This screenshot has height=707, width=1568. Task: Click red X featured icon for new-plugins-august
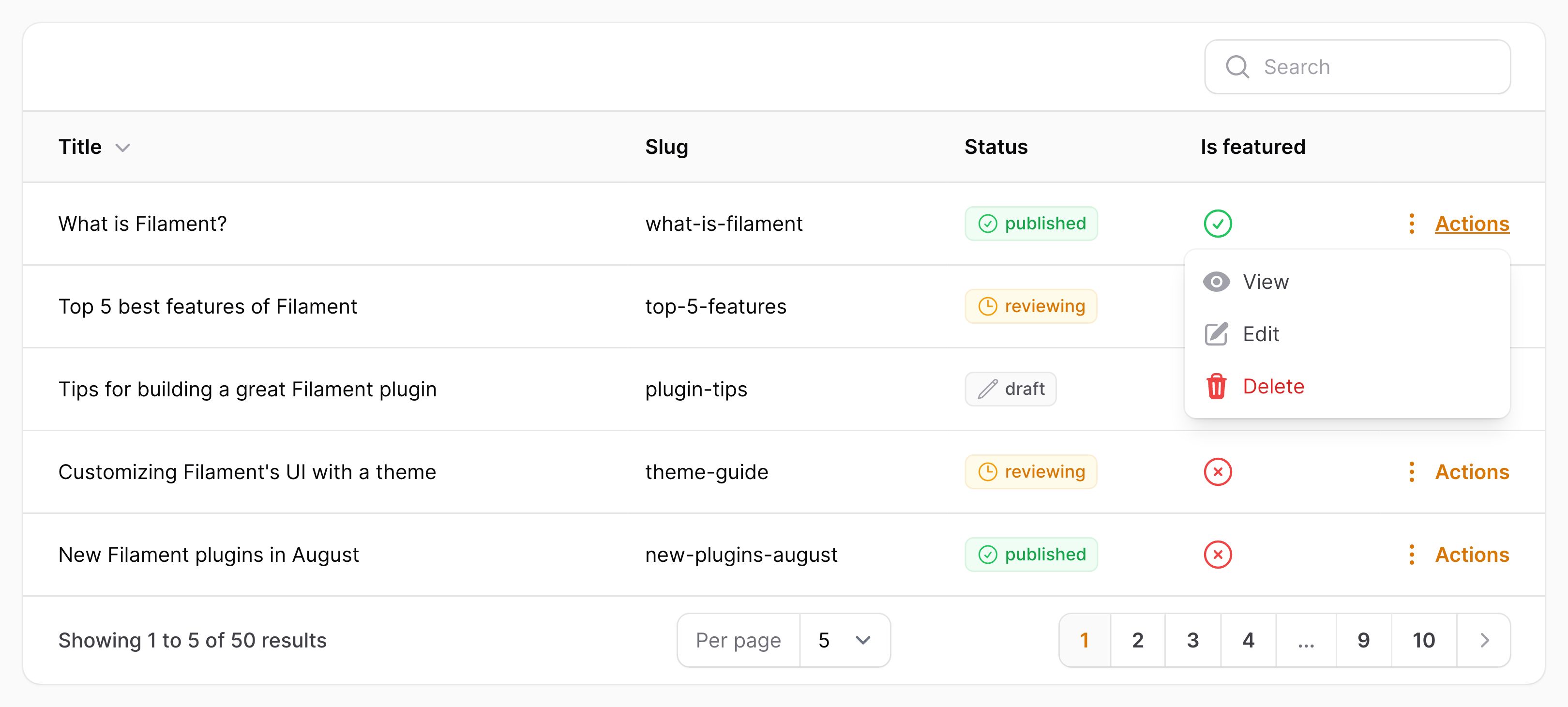click(1218, 554)
